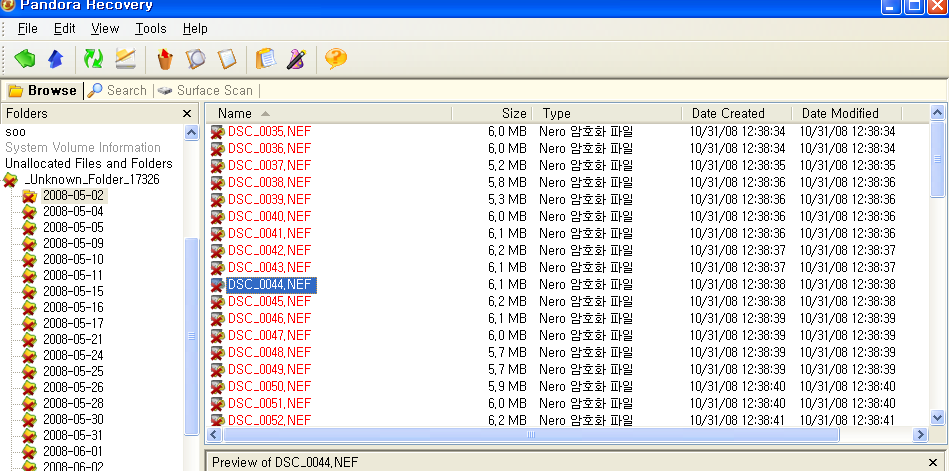Image resolution: width=949 pixels, height=471 pixels.
Task: Close the Preview of DSC_0044.NEF panel
Action: pos(933,463)
